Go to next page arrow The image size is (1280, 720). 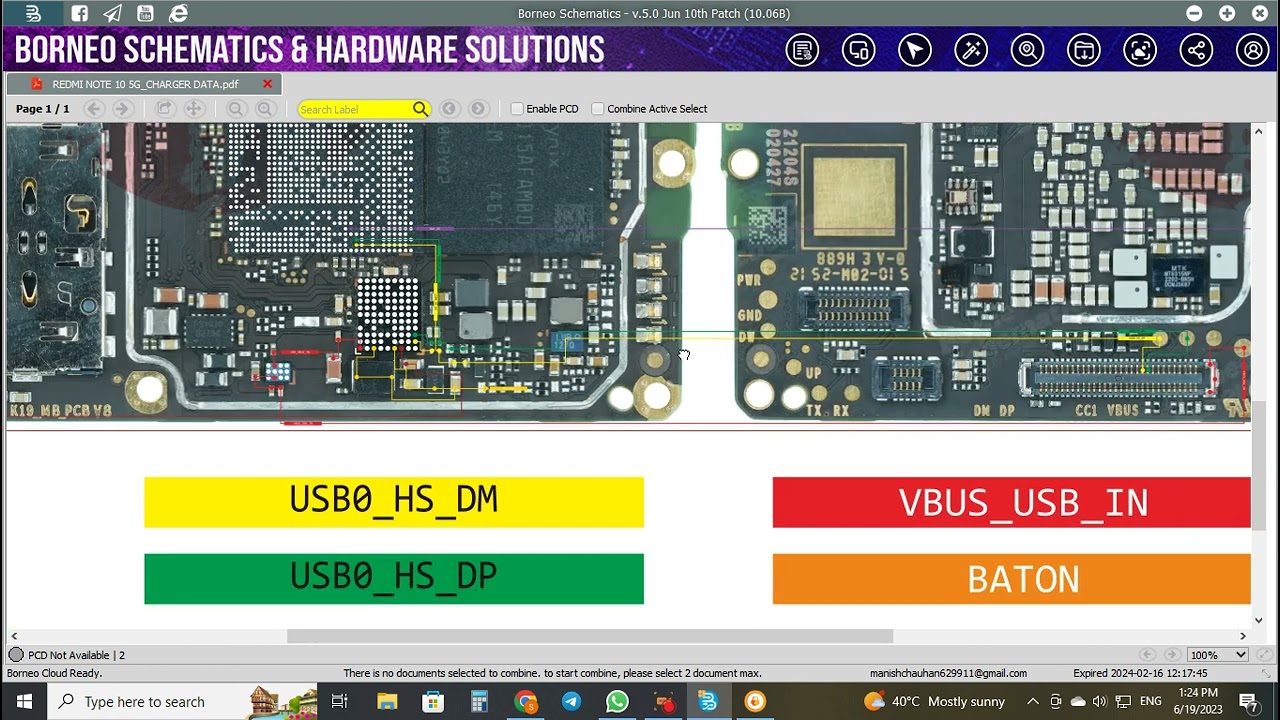coord(123,109)
